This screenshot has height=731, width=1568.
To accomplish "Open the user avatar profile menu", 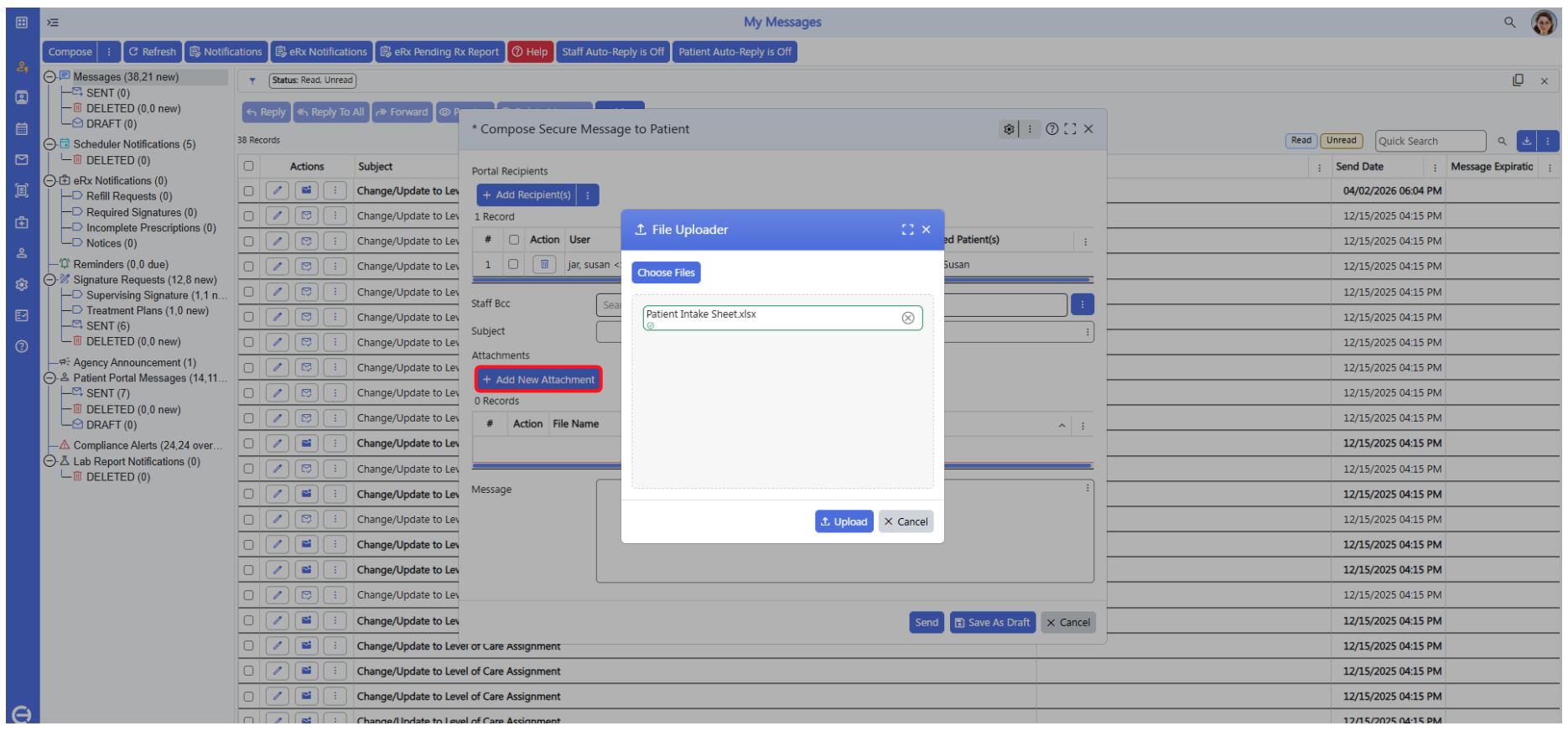I will click(1544, 23).
